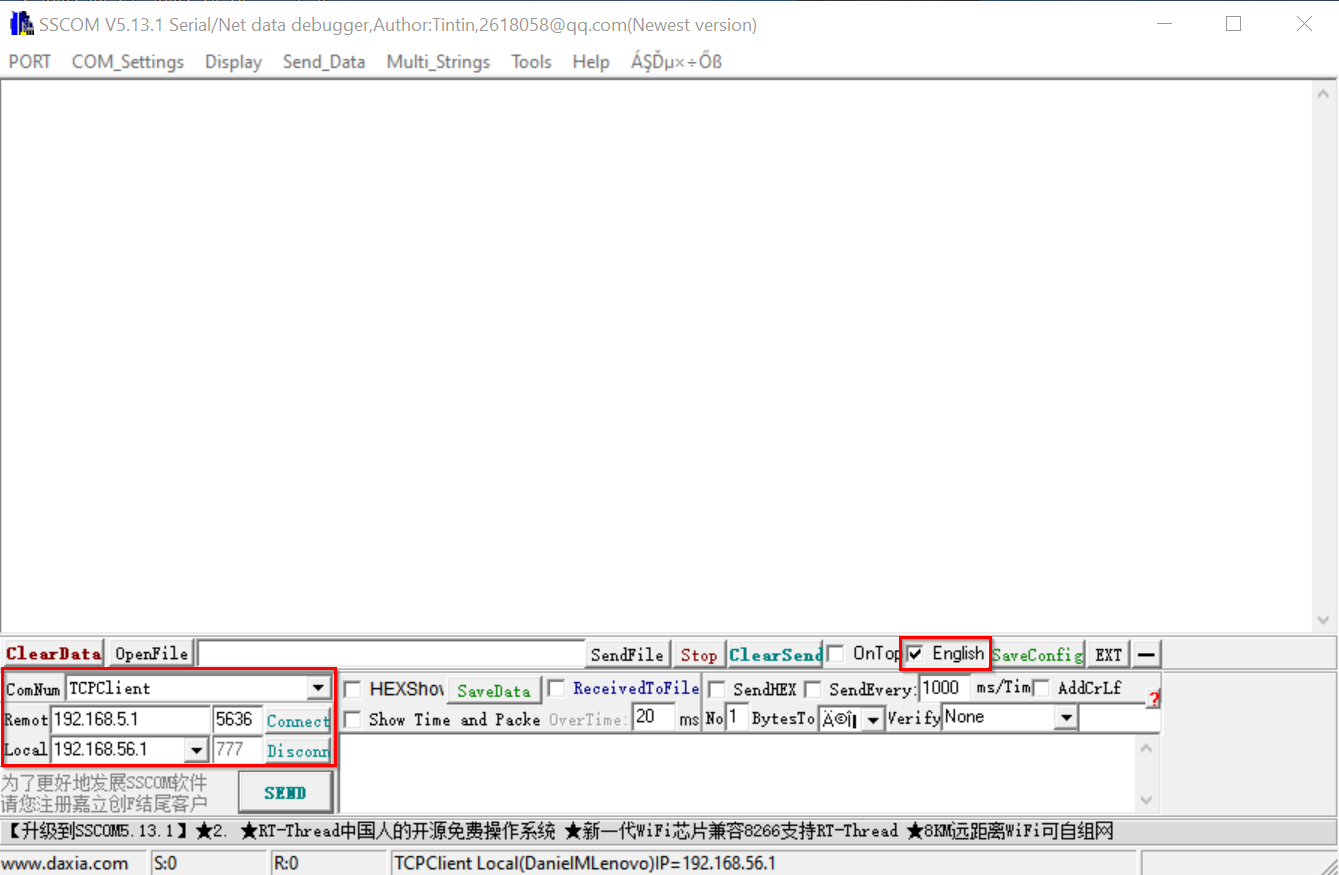
Task: Click the TCPClient Local IP status text
Action: tap(585, 863)
